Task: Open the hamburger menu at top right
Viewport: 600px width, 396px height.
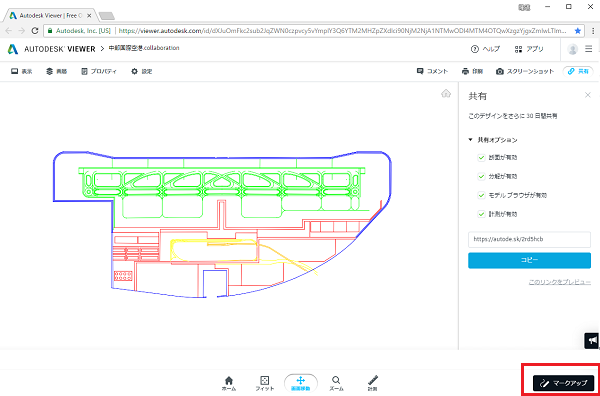Action: click(x=589, y=49)
